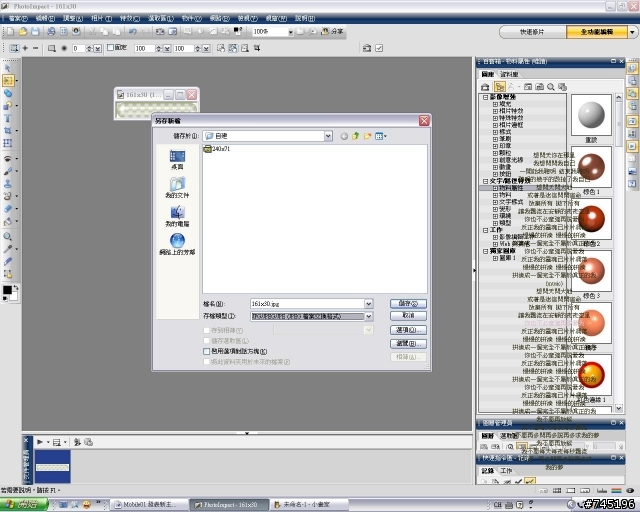Open the 儲存於 location dropdown
The image size is (640, 512).
328,136
